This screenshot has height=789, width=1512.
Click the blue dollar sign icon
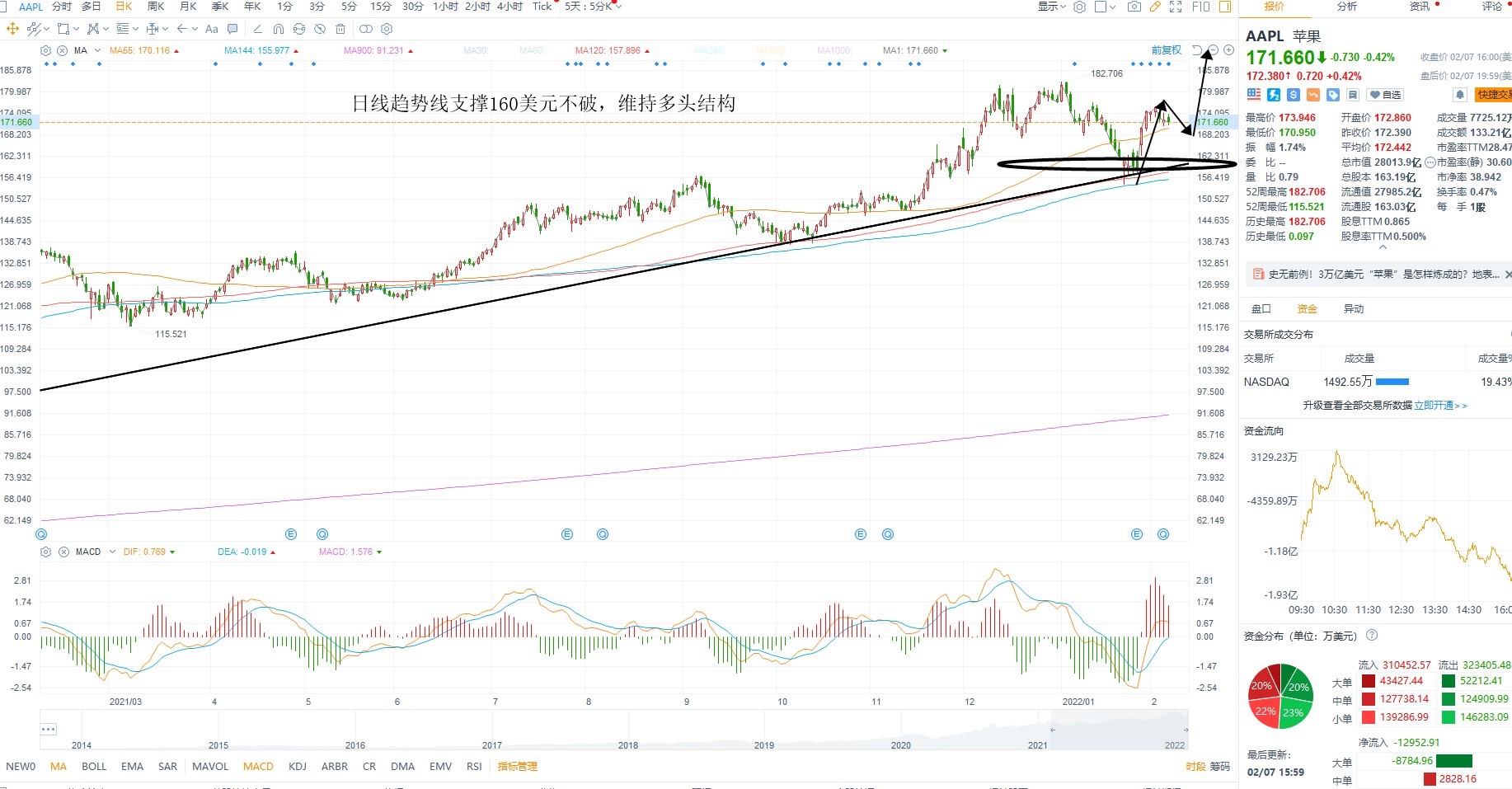click(x=1294, y=95)
